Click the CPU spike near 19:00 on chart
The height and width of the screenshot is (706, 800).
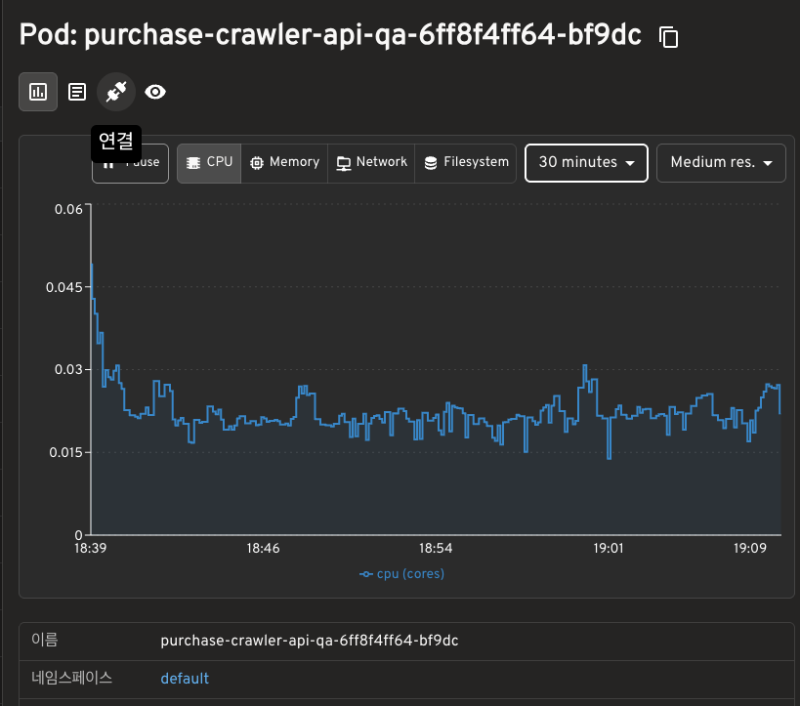click(586, 368)
